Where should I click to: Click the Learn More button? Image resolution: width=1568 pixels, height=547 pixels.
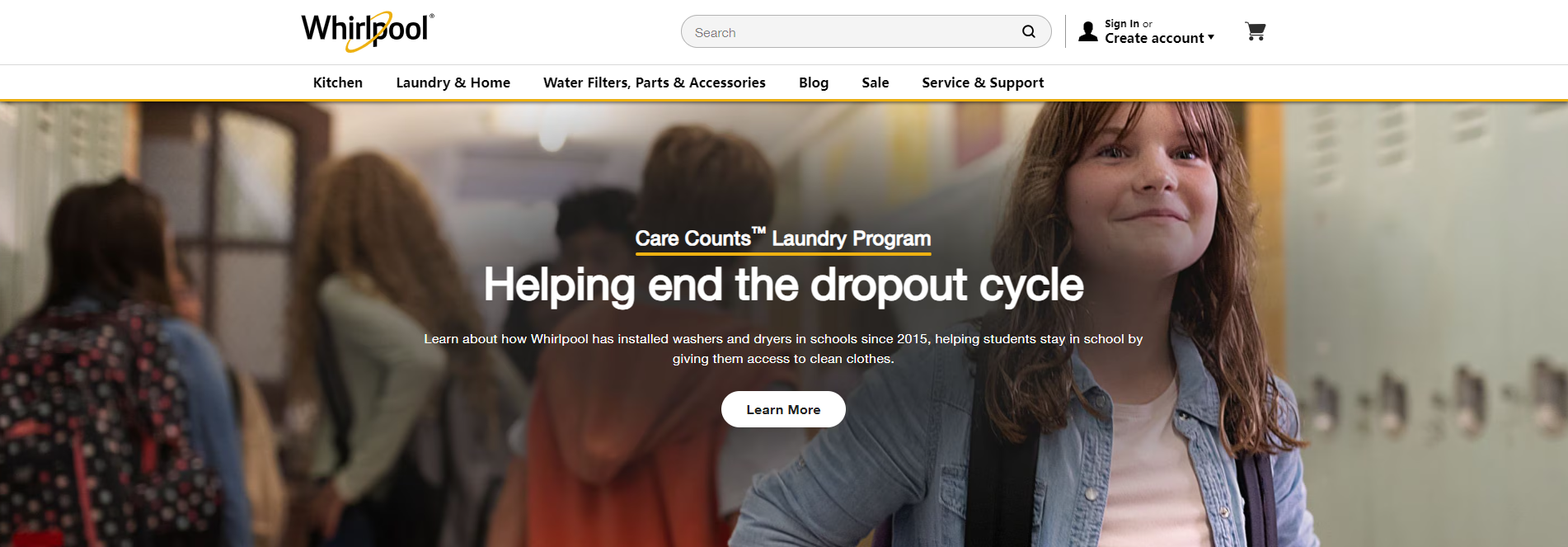[783, 409]
